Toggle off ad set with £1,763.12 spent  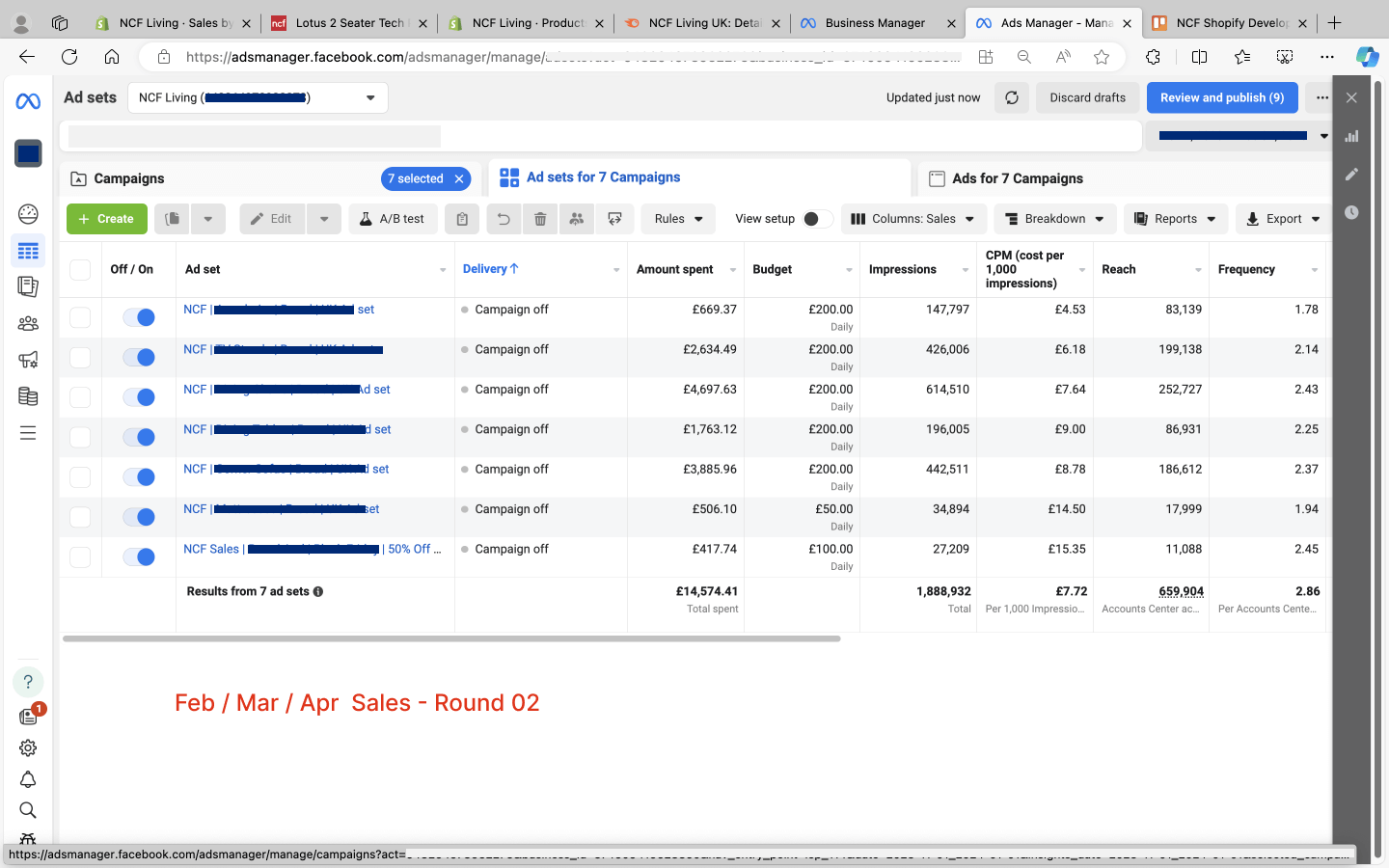(x=139, y=437)
